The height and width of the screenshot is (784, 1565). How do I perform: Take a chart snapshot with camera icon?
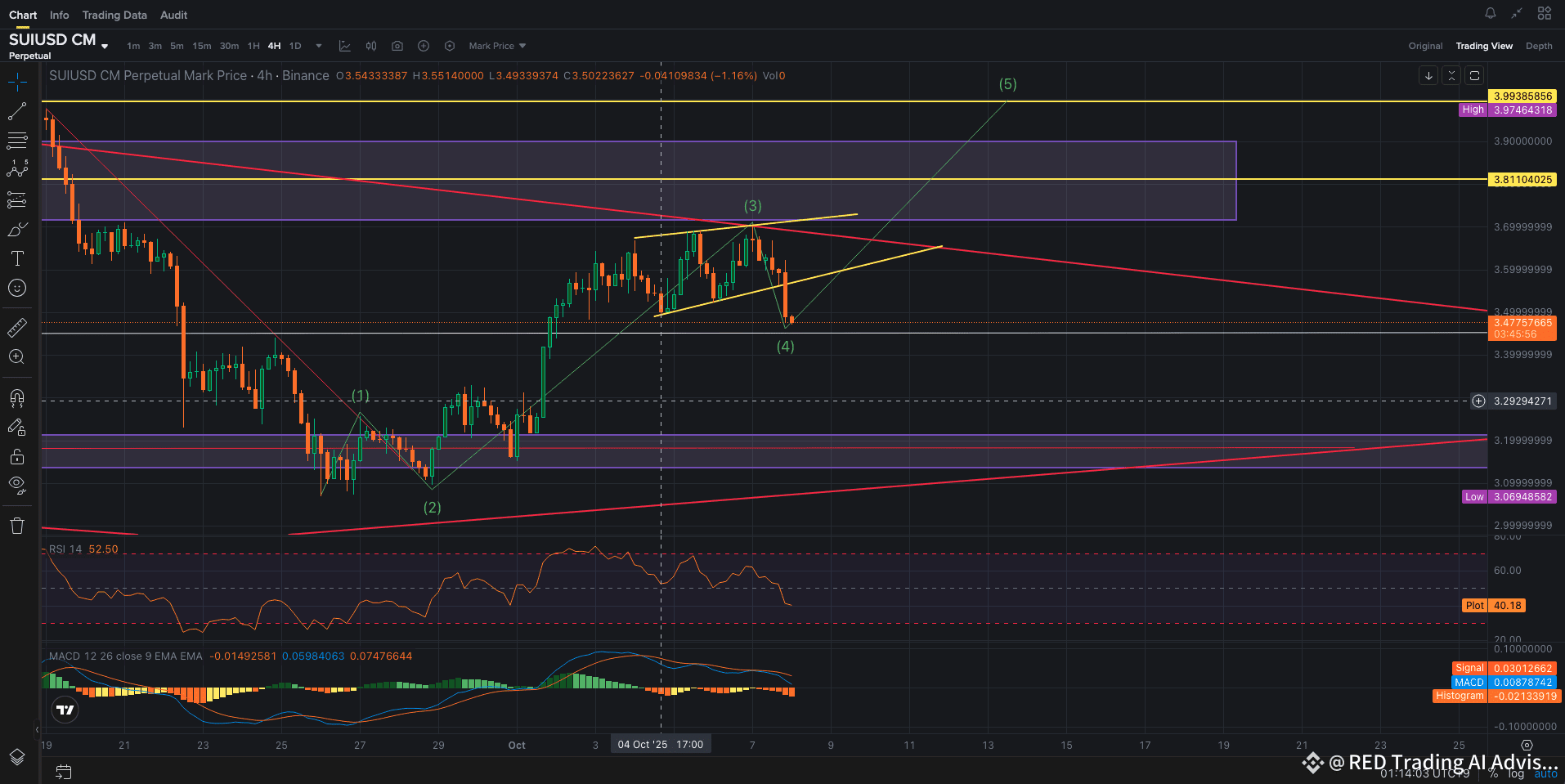397,46
